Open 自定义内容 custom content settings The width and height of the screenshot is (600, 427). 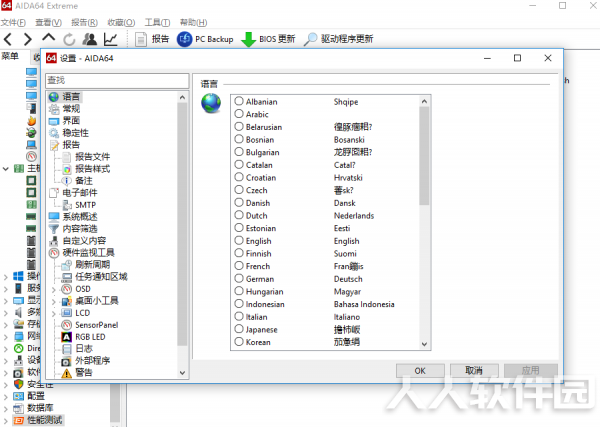pos(78,241)
